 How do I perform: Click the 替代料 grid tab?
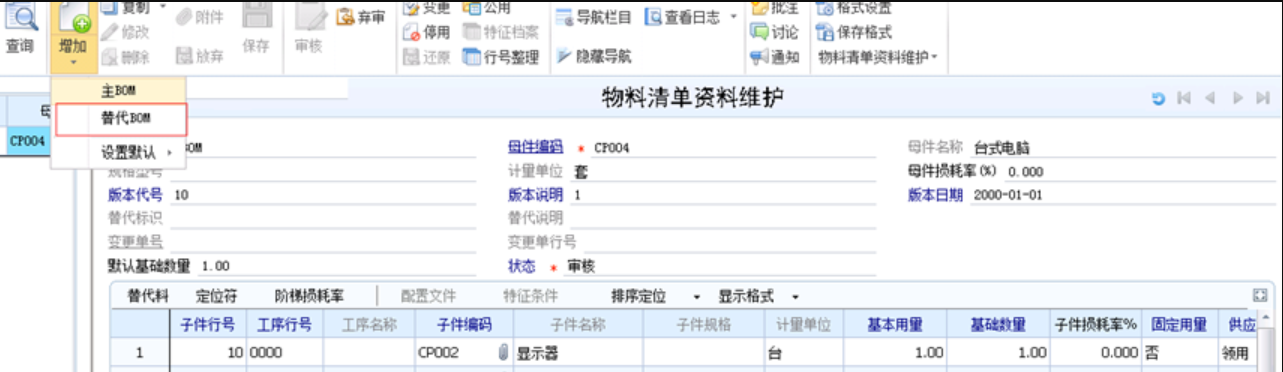pos(147,297)
